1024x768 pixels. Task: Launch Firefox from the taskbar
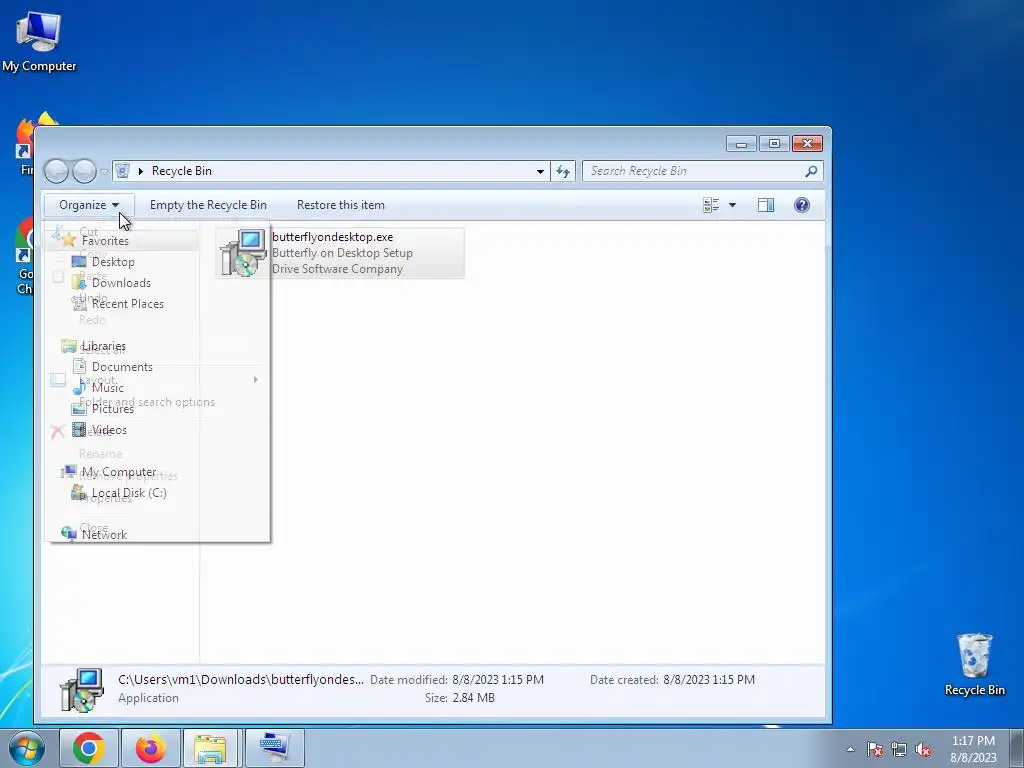151,748
